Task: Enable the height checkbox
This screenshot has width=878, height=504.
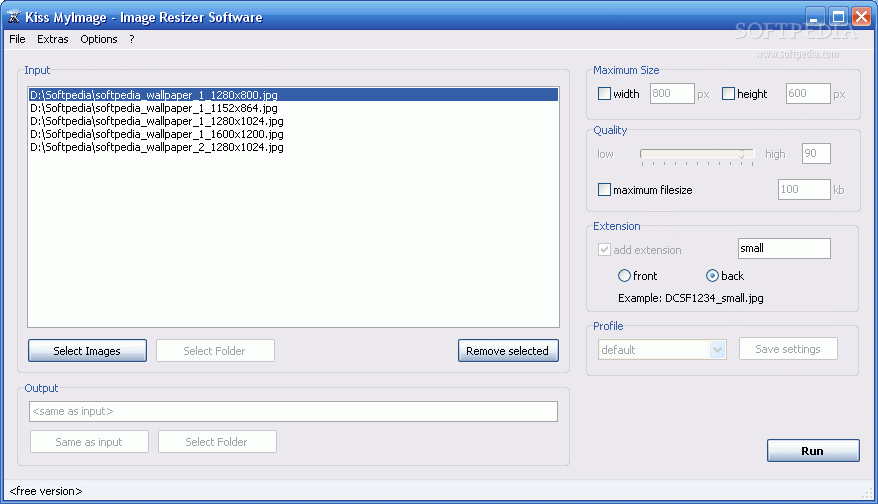Action: [x=728, y=94]
